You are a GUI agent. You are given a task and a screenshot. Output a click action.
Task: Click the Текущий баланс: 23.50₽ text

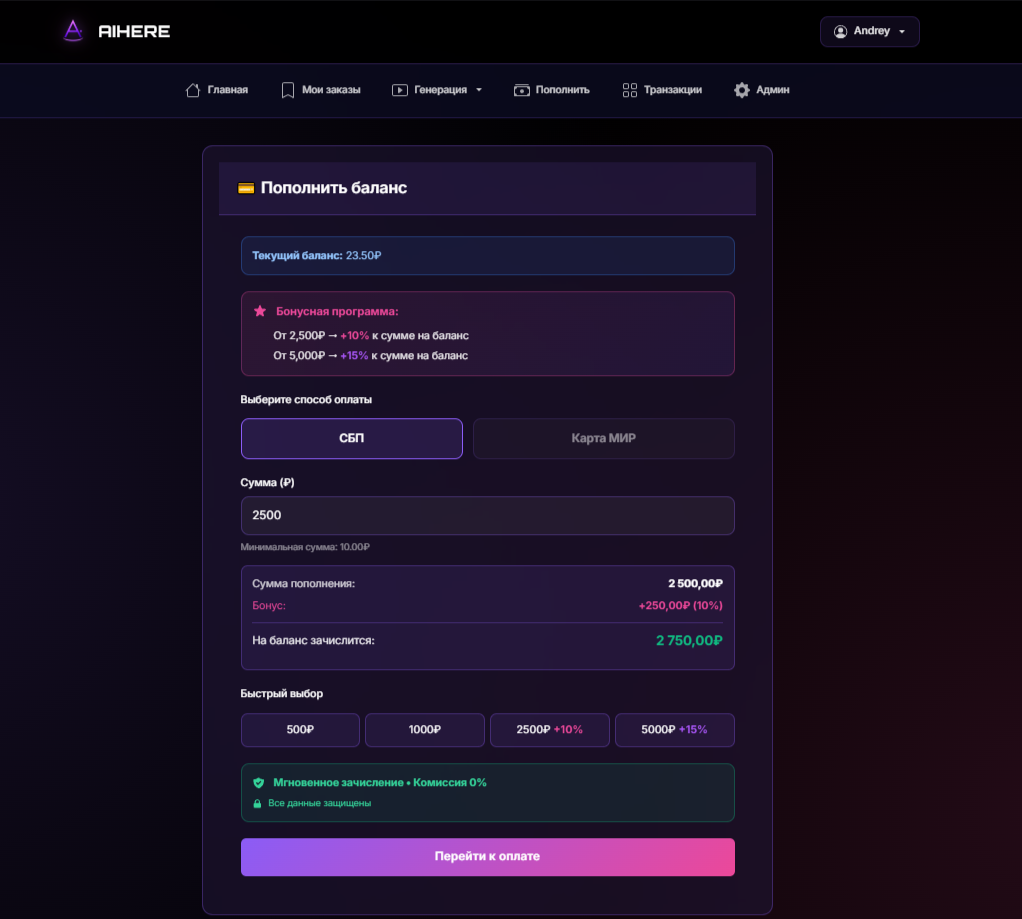(317, 255)
